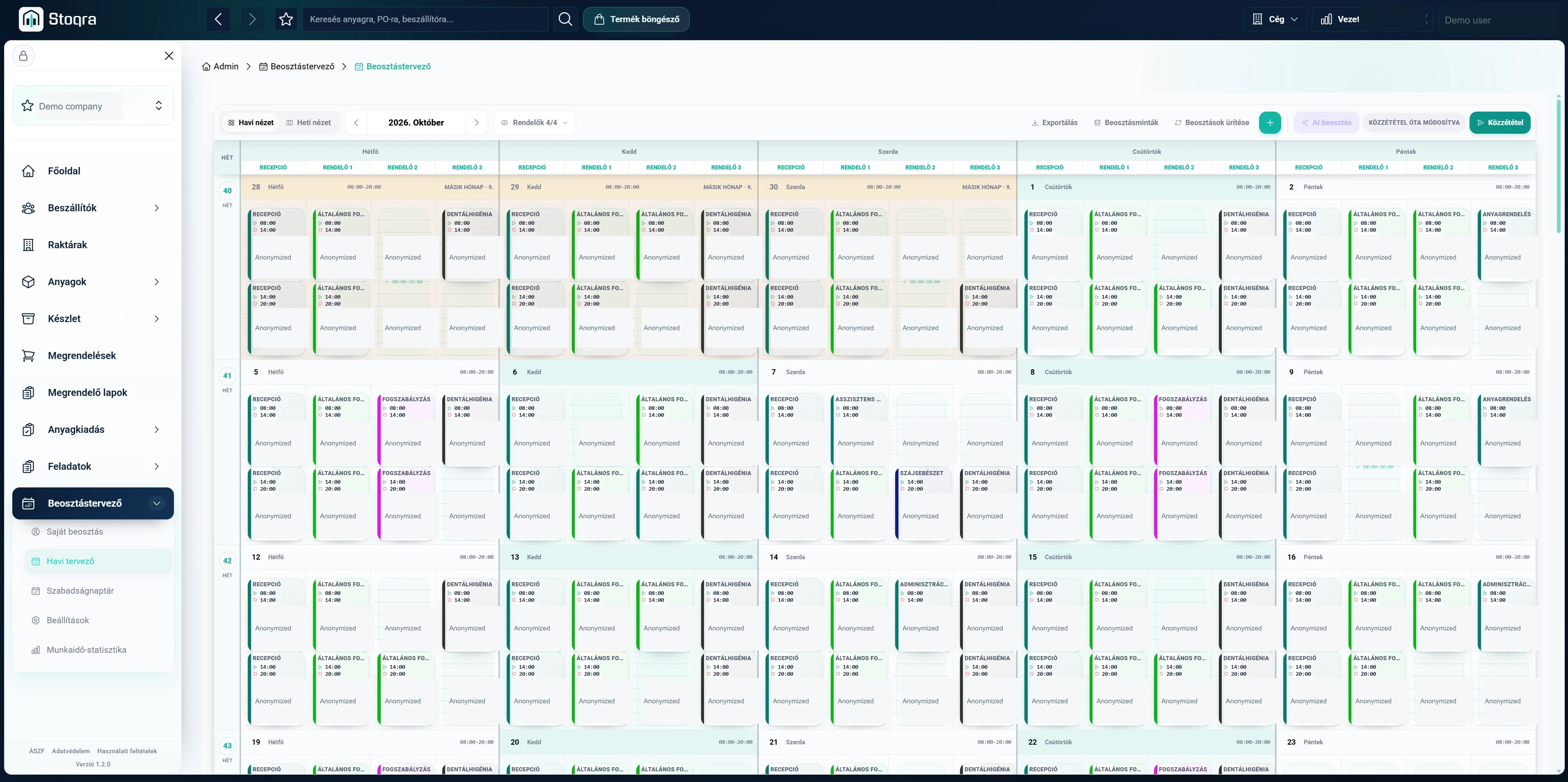Image resolution: width=1568 pixels, height=782 pixels.
Task: Click the green plus add button
Action: [x=1270, y=122]
